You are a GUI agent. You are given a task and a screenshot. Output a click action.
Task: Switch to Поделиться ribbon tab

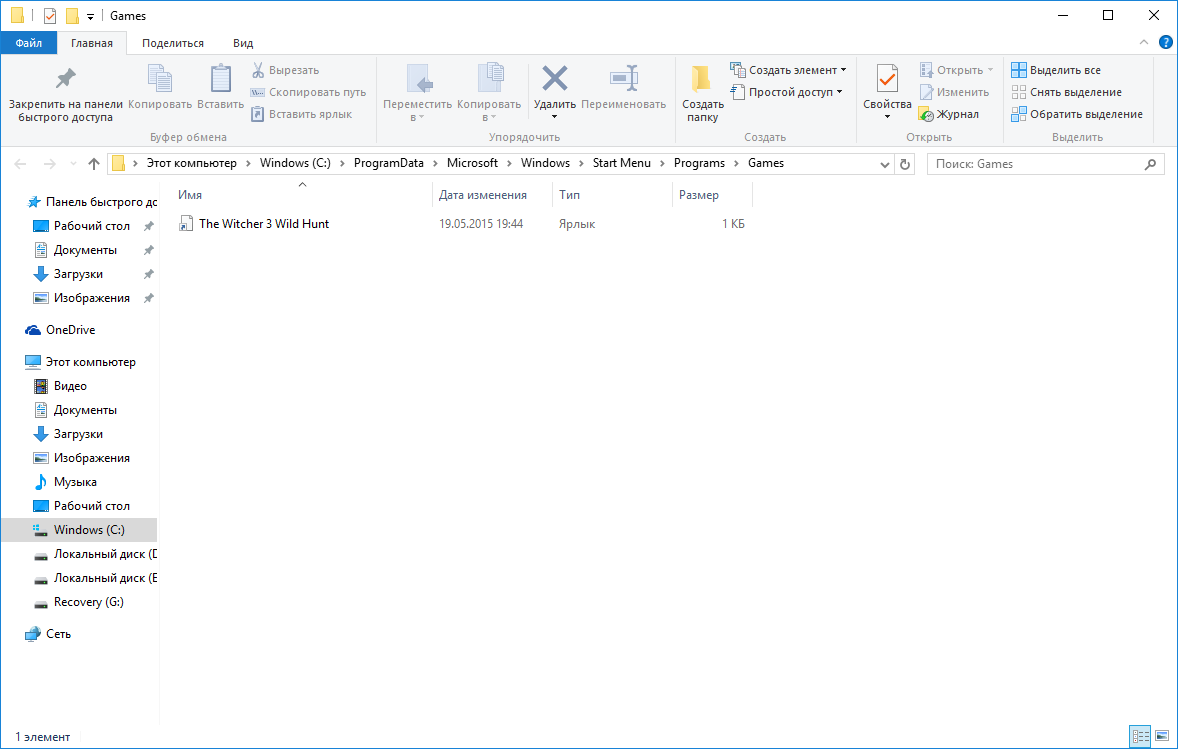coord(173,43)
